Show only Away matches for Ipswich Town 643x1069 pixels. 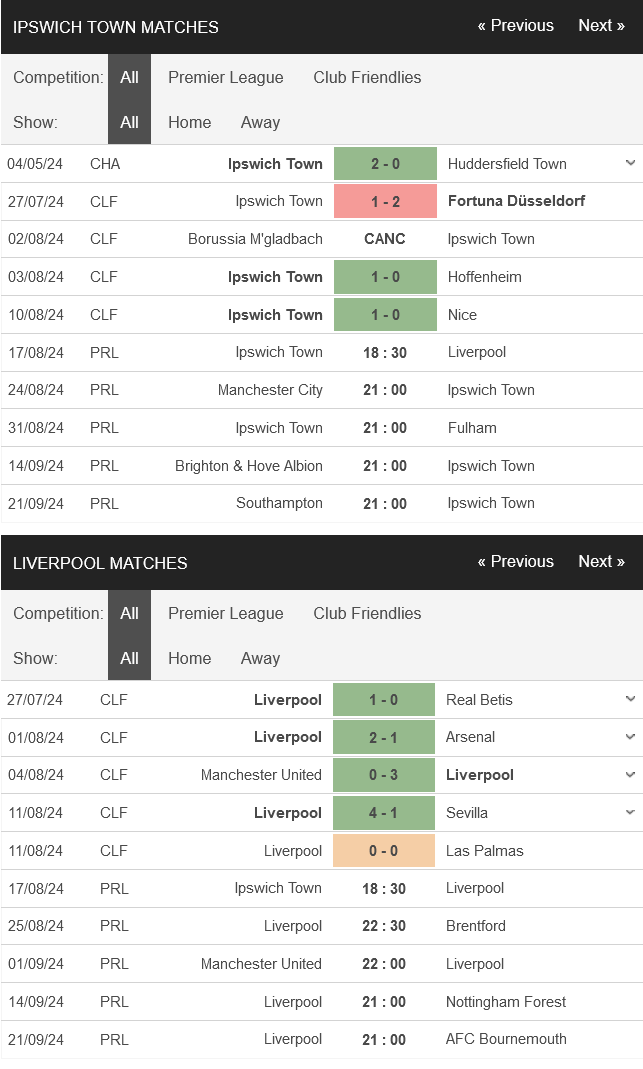pos(260,122)
